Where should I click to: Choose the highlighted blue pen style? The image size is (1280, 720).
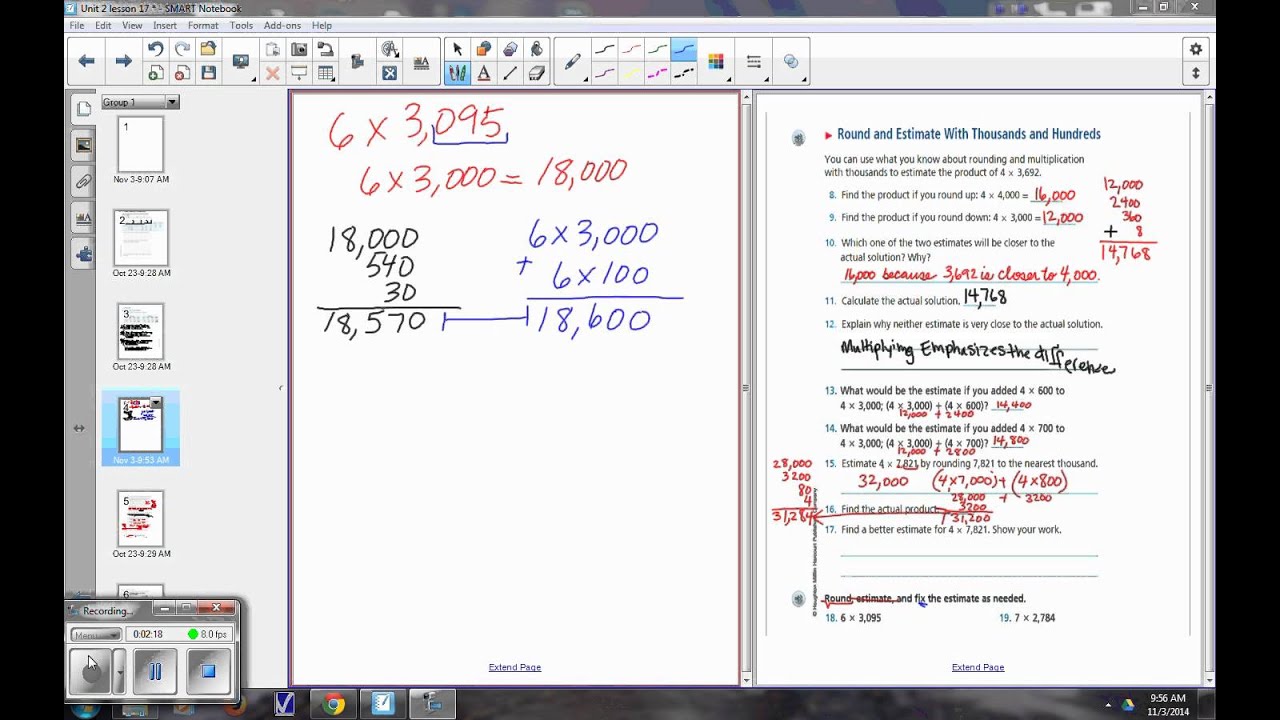683,48
